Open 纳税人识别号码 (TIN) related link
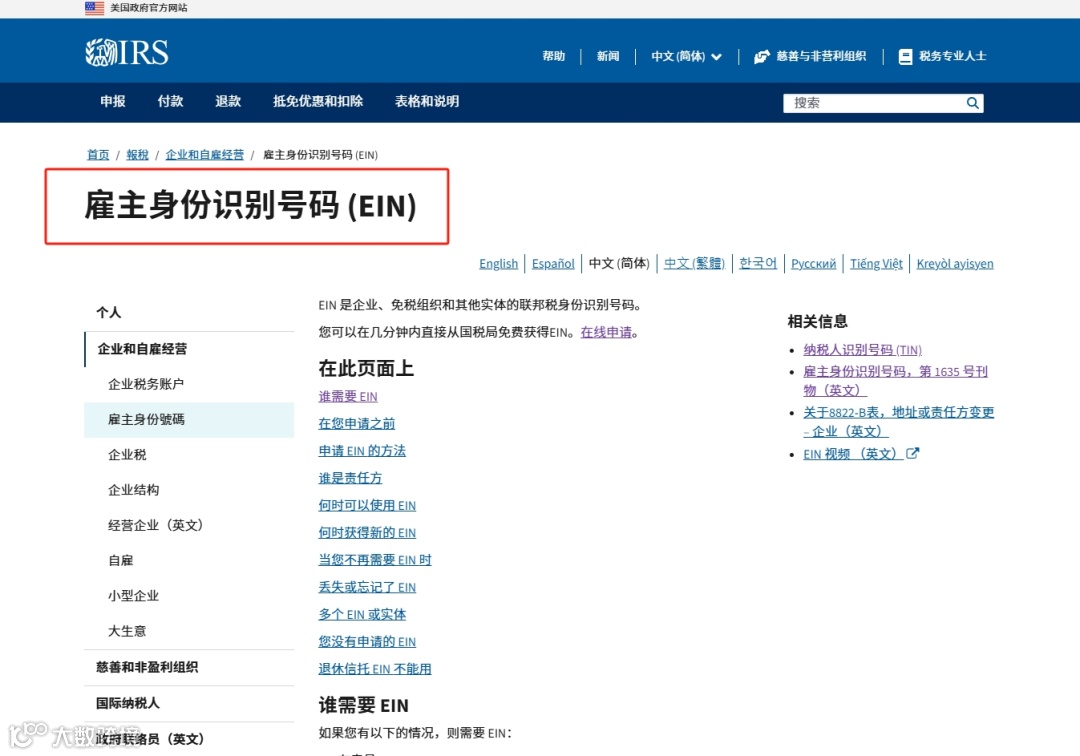The width and height of the screenshot is (1080, 756). pyautogui.click(x=862, y=350)
